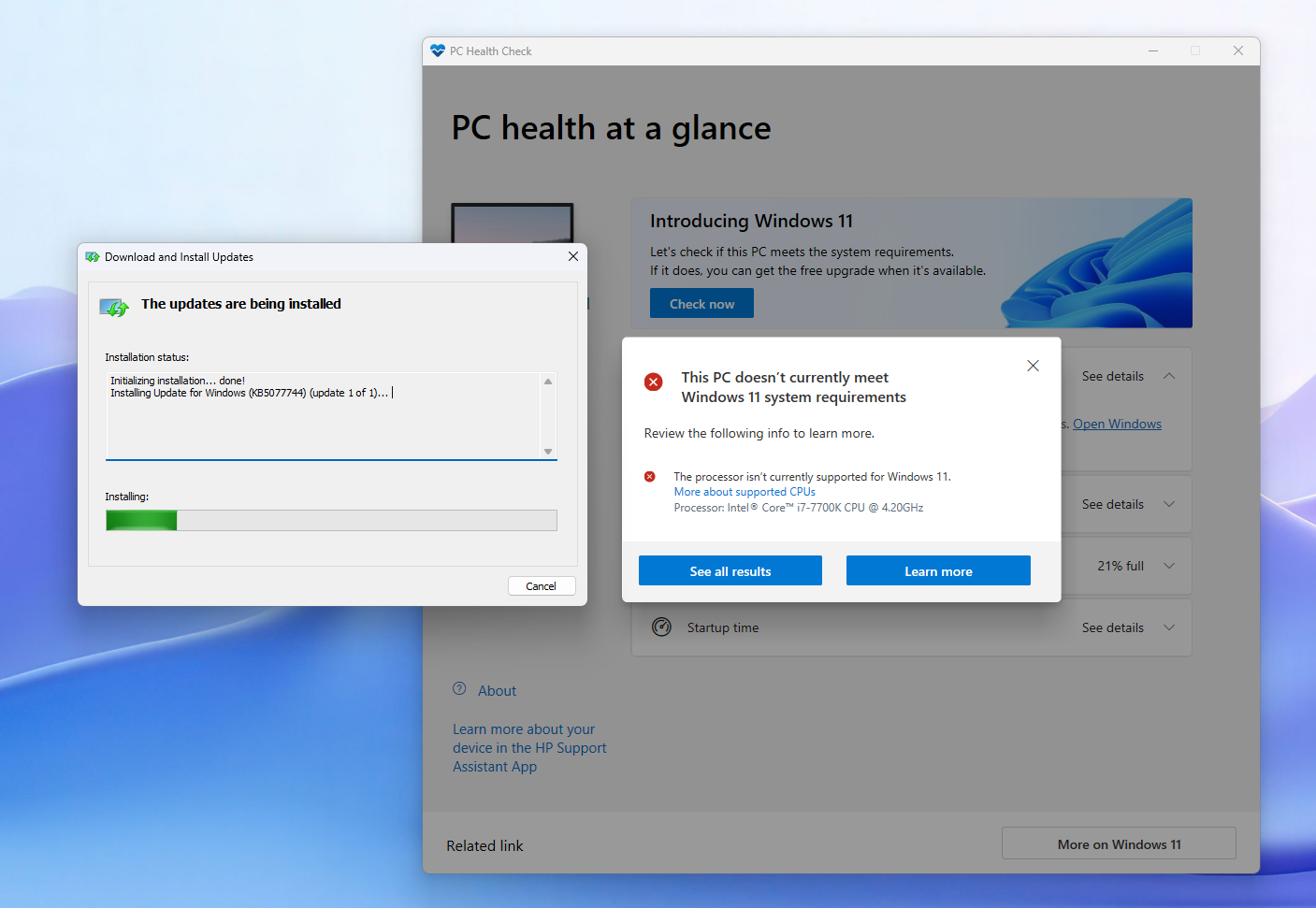Image resolution: width=1316 pixels, height=908 pixels.
Task: Click the update installer icon in title bar
Action: point(93,257)
